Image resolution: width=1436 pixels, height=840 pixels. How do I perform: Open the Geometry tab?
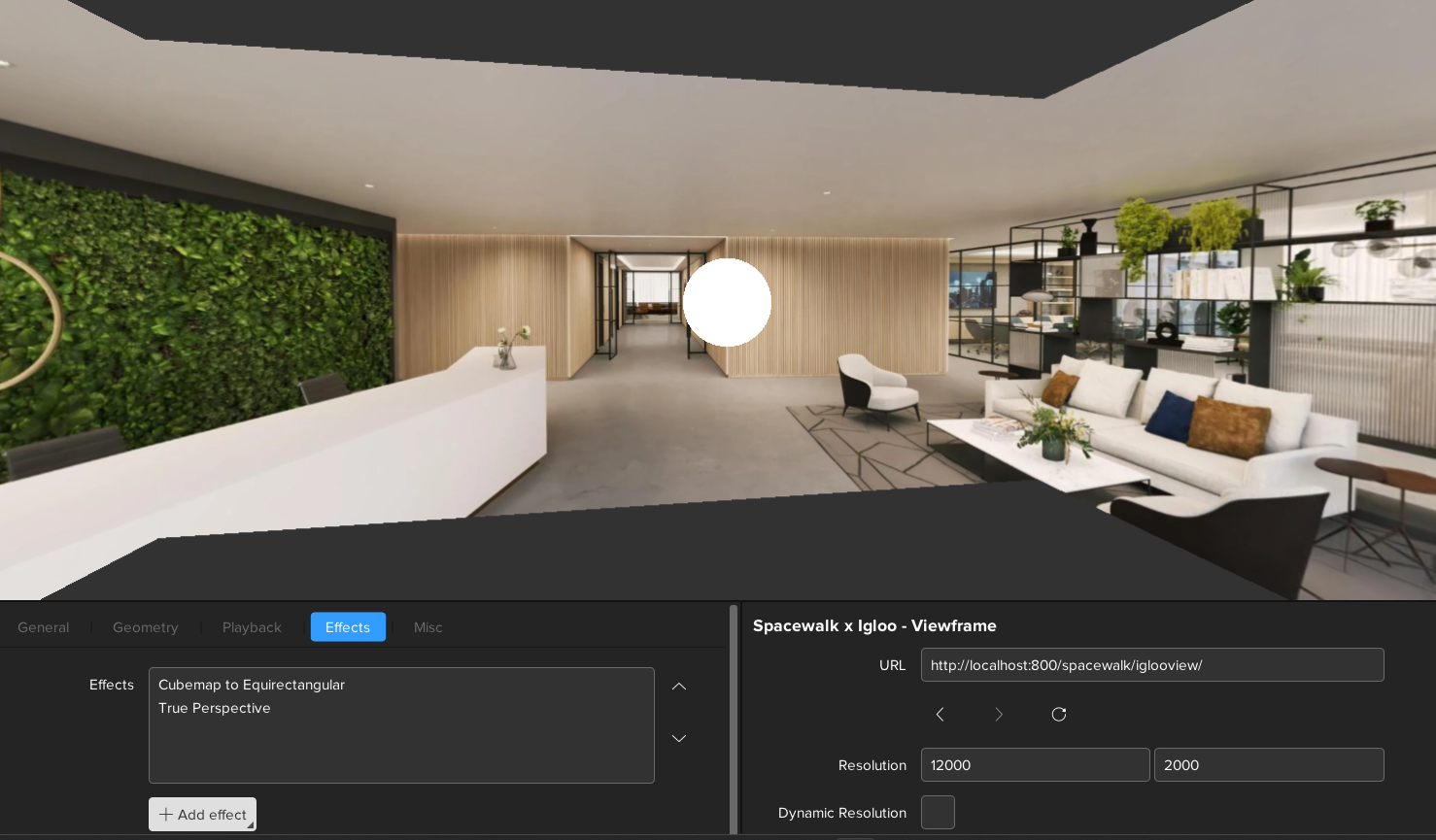point(146,627)
